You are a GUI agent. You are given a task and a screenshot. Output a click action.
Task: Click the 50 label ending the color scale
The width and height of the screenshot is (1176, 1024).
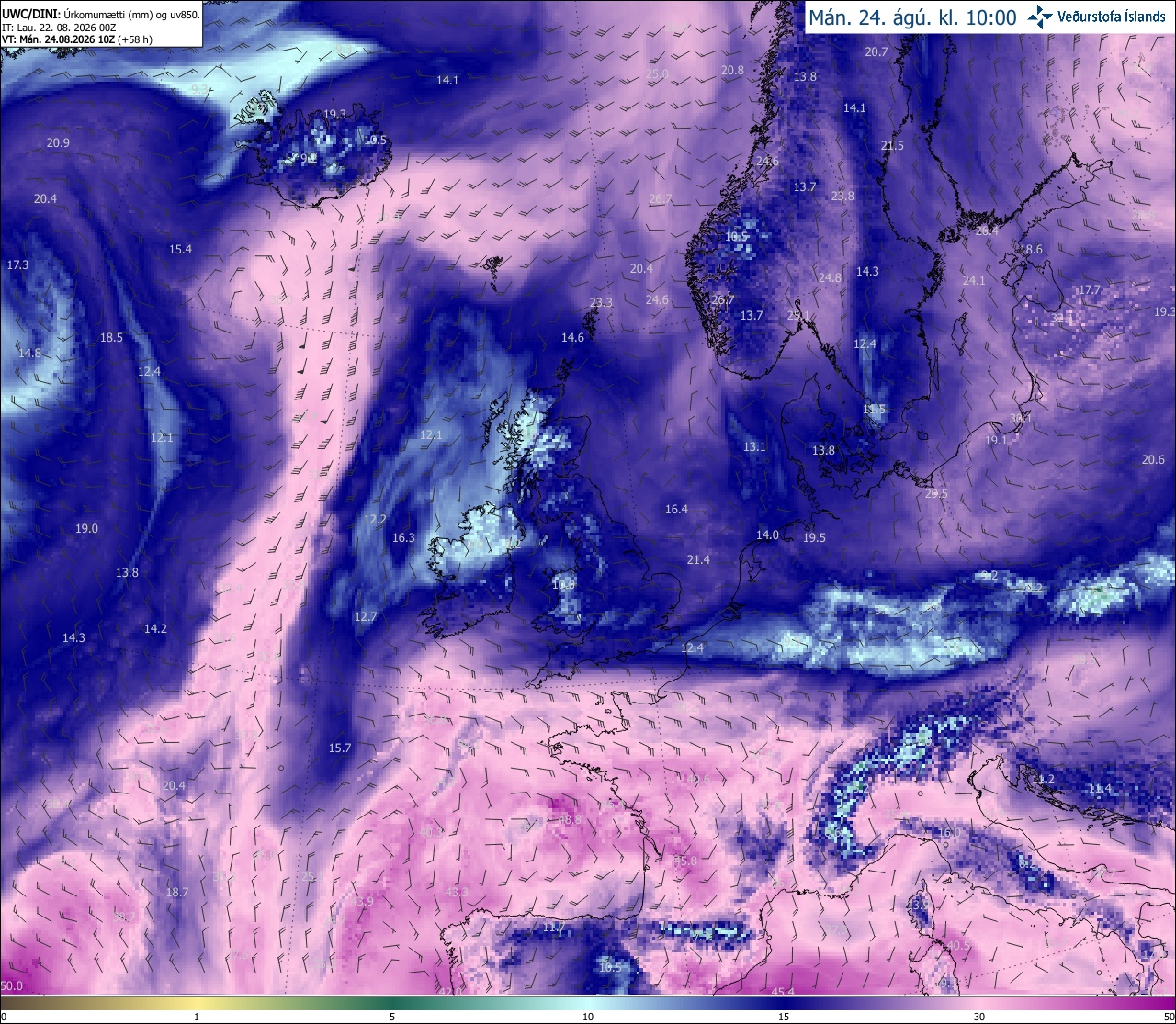pyautogui.click(x=1169, y=1017)
